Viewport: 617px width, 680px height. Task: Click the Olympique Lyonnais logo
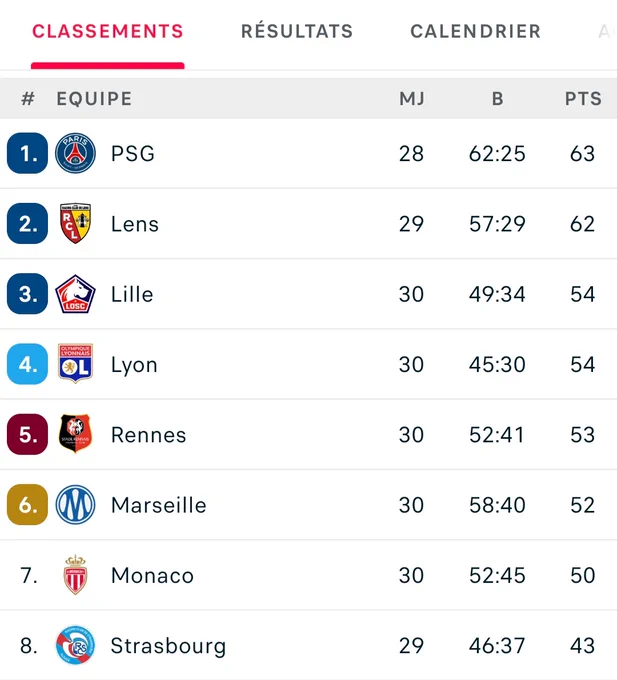[x=75, y=364]
